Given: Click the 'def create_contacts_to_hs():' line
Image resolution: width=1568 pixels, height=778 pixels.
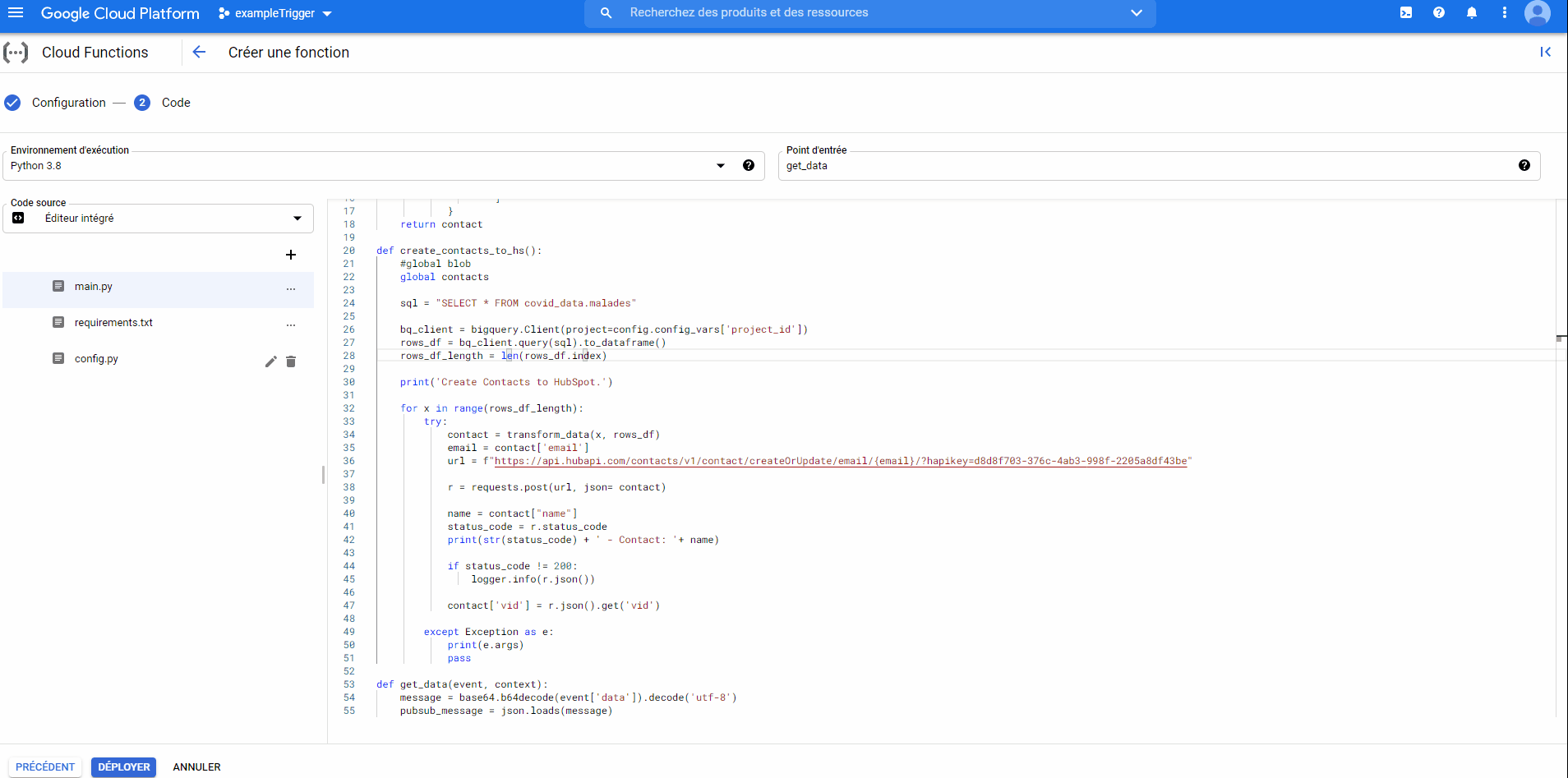Looking at the screenshot, I should 459,251.
